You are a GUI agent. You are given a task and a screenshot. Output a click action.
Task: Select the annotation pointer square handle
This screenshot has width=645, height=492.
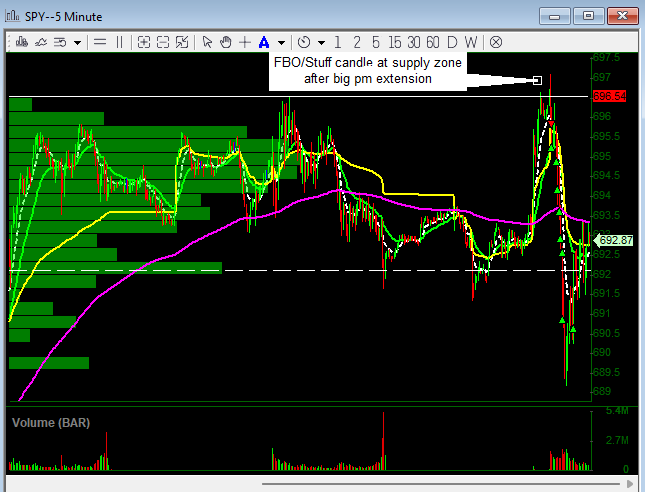(537, 80)
